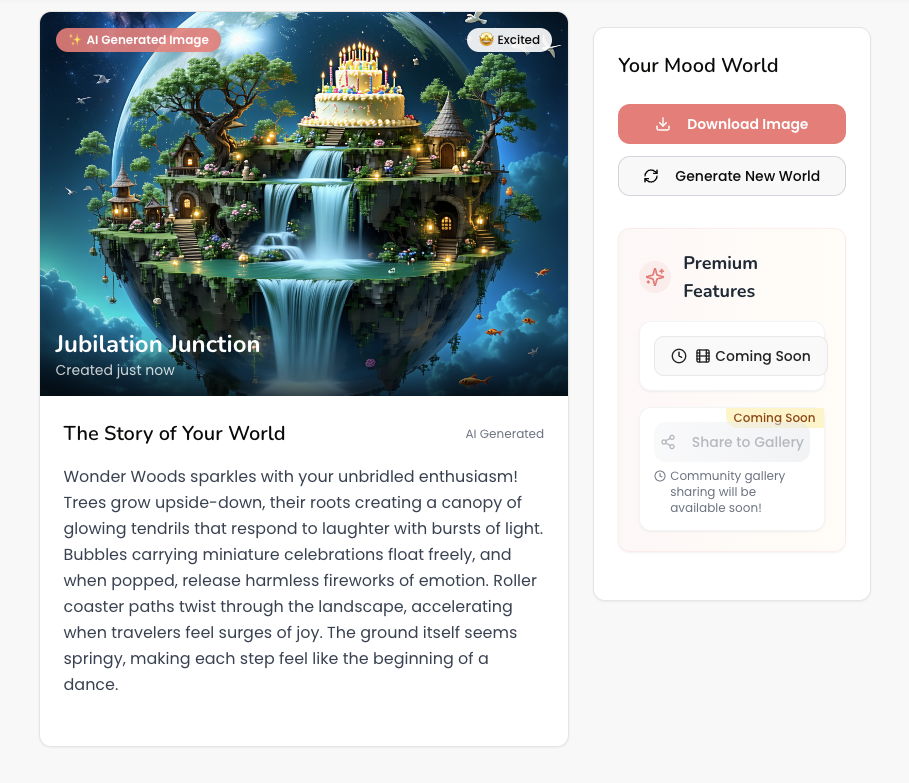The width and height of the screenshot is (909, 783).
Task: Click the Excited mood badge
Action: coord(509,39)
